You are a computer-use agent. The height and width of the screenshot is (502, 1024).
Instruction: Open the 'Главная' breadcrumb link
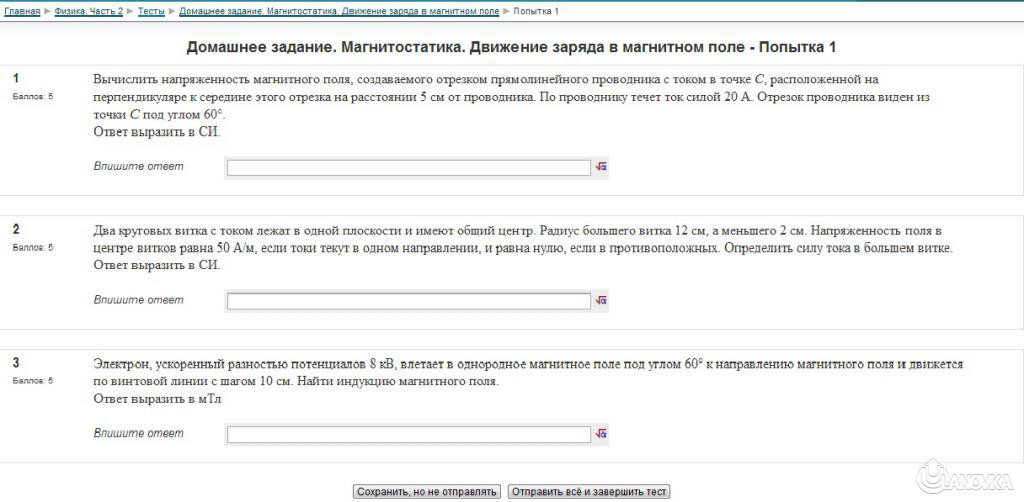[x=22, y=11]
